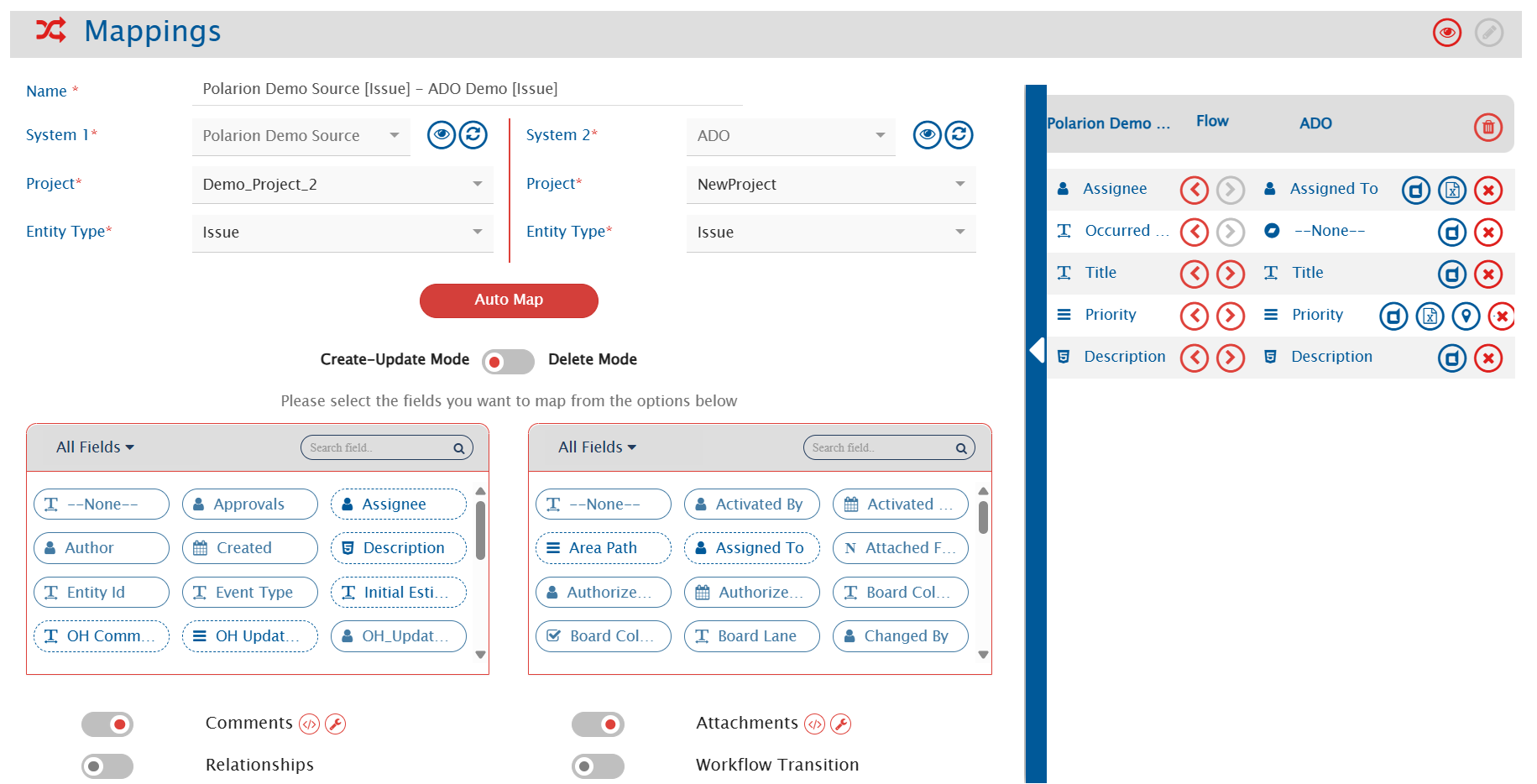The height and width of the screenshot is (784, 1537).
Task: Click the left arrow on the Title mapping
Action: 1194,274
